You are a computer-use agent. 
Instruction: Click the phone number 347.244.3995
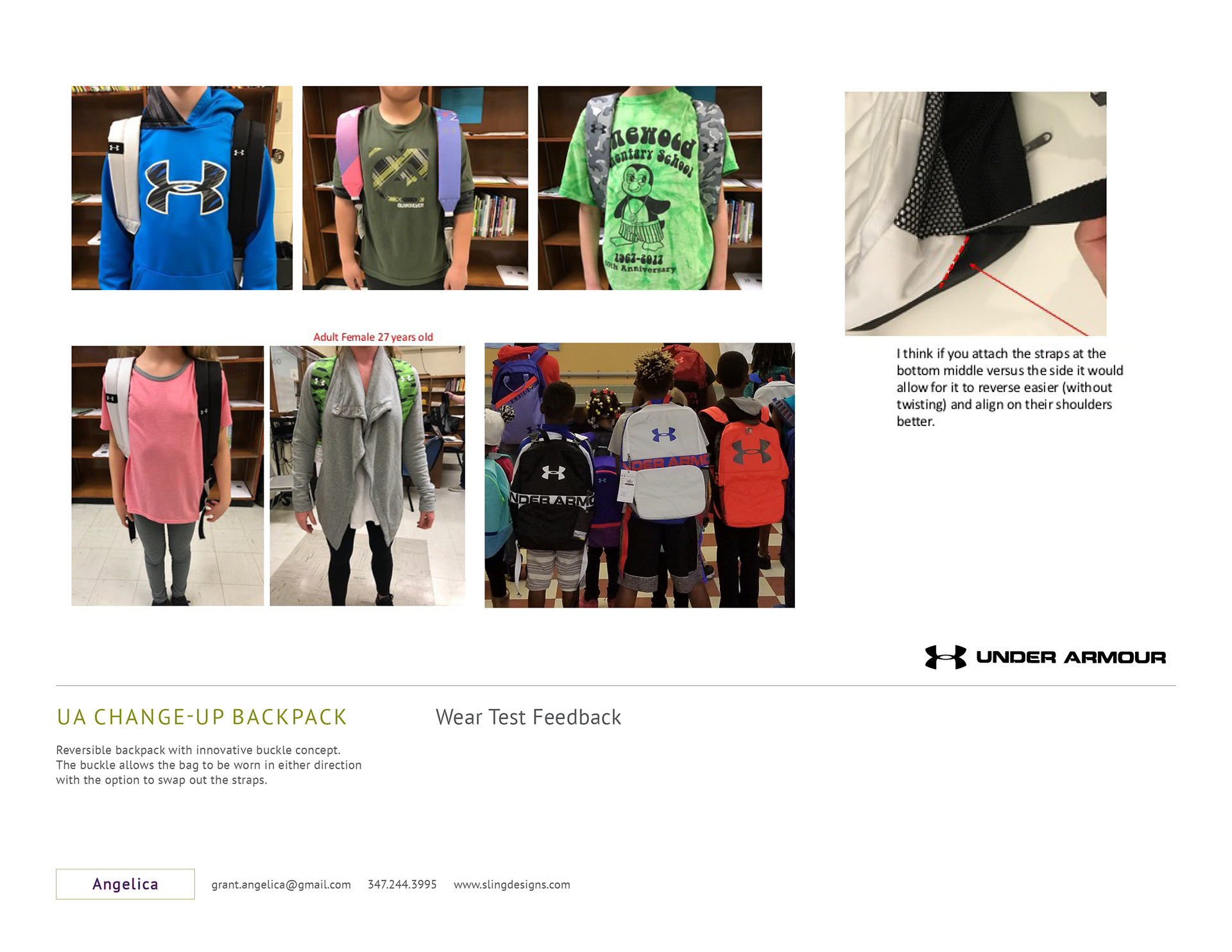tap(402, 885)
